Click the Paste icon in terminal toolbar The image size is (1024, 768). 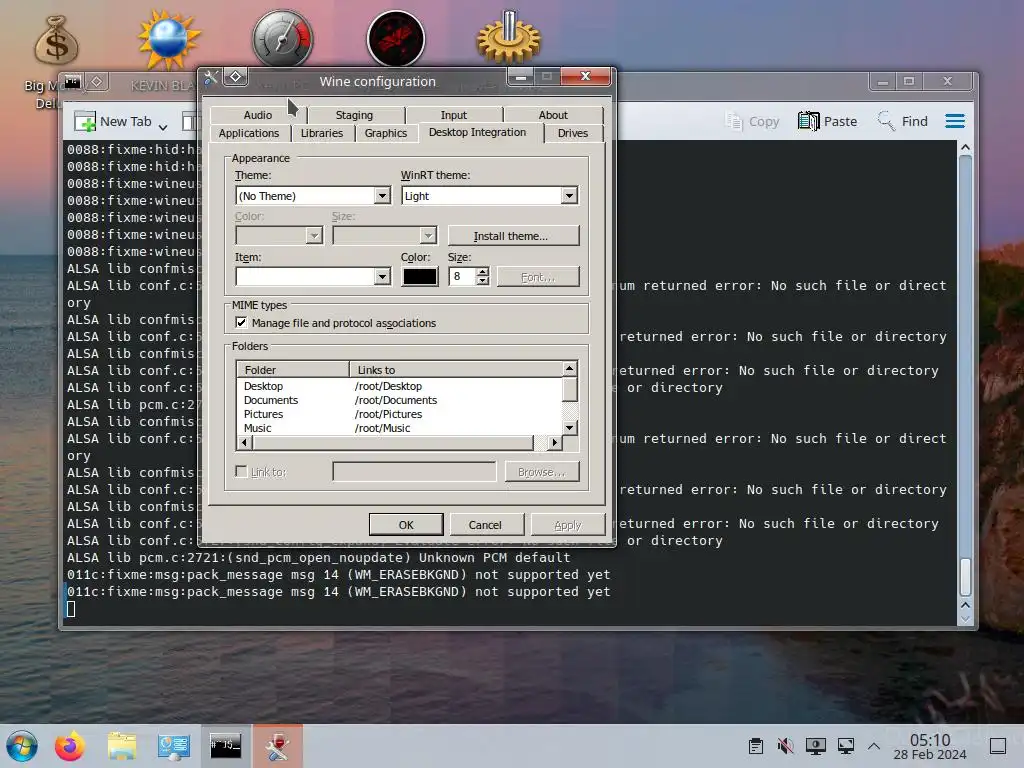click(808, 121)
